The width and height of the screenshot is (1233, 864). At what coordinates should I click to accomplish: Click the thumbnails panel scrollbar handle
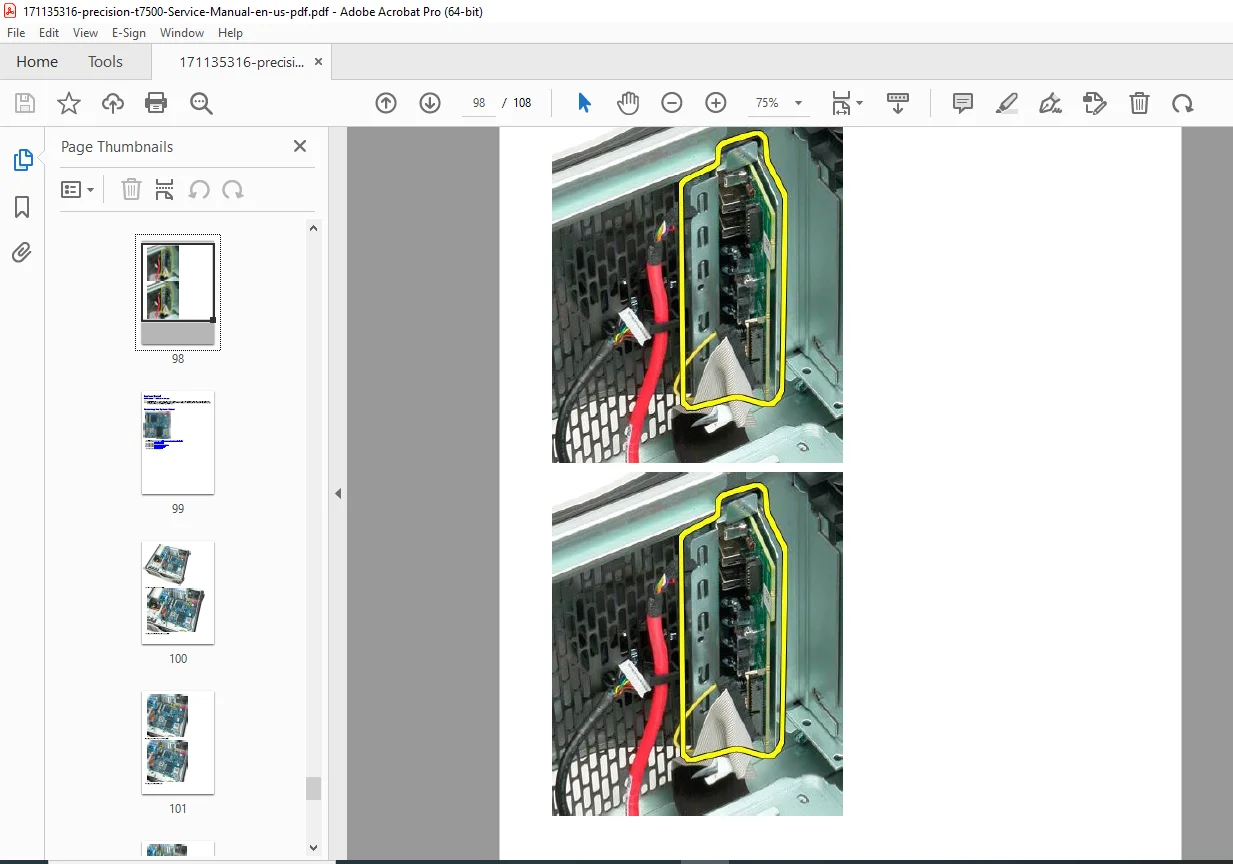point(314,788)
